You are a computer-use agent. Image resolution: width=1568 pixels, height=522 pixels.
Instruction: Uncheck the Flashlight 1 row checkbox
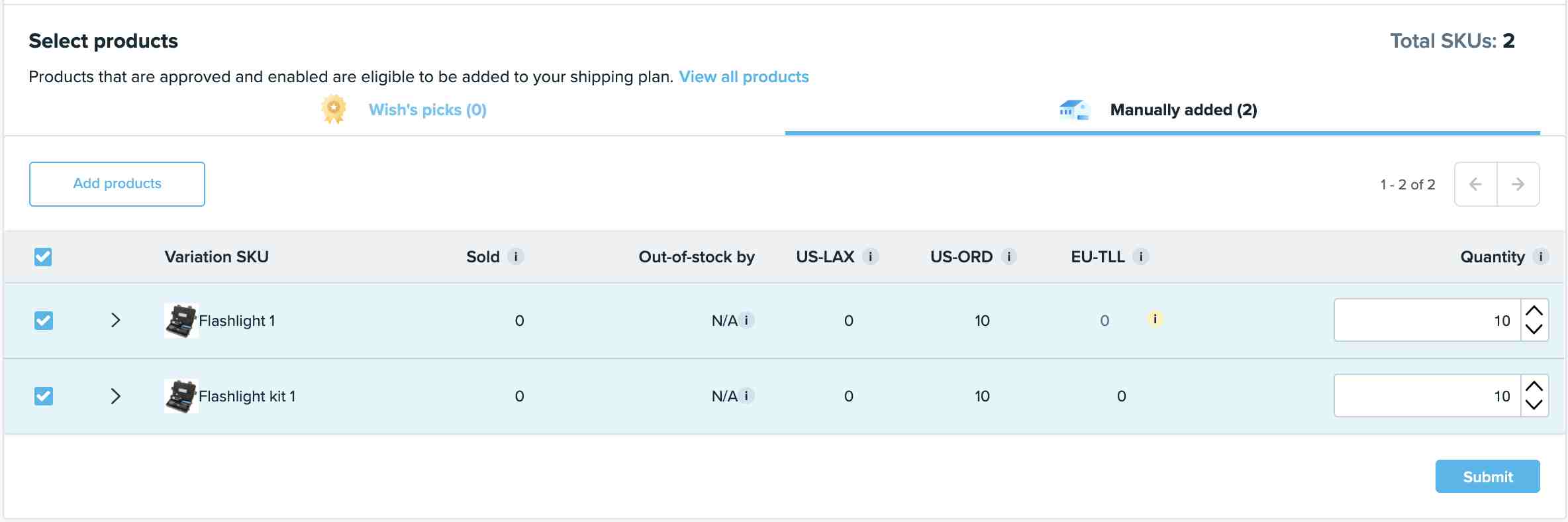pyautogui.click(x=43, y=321)
